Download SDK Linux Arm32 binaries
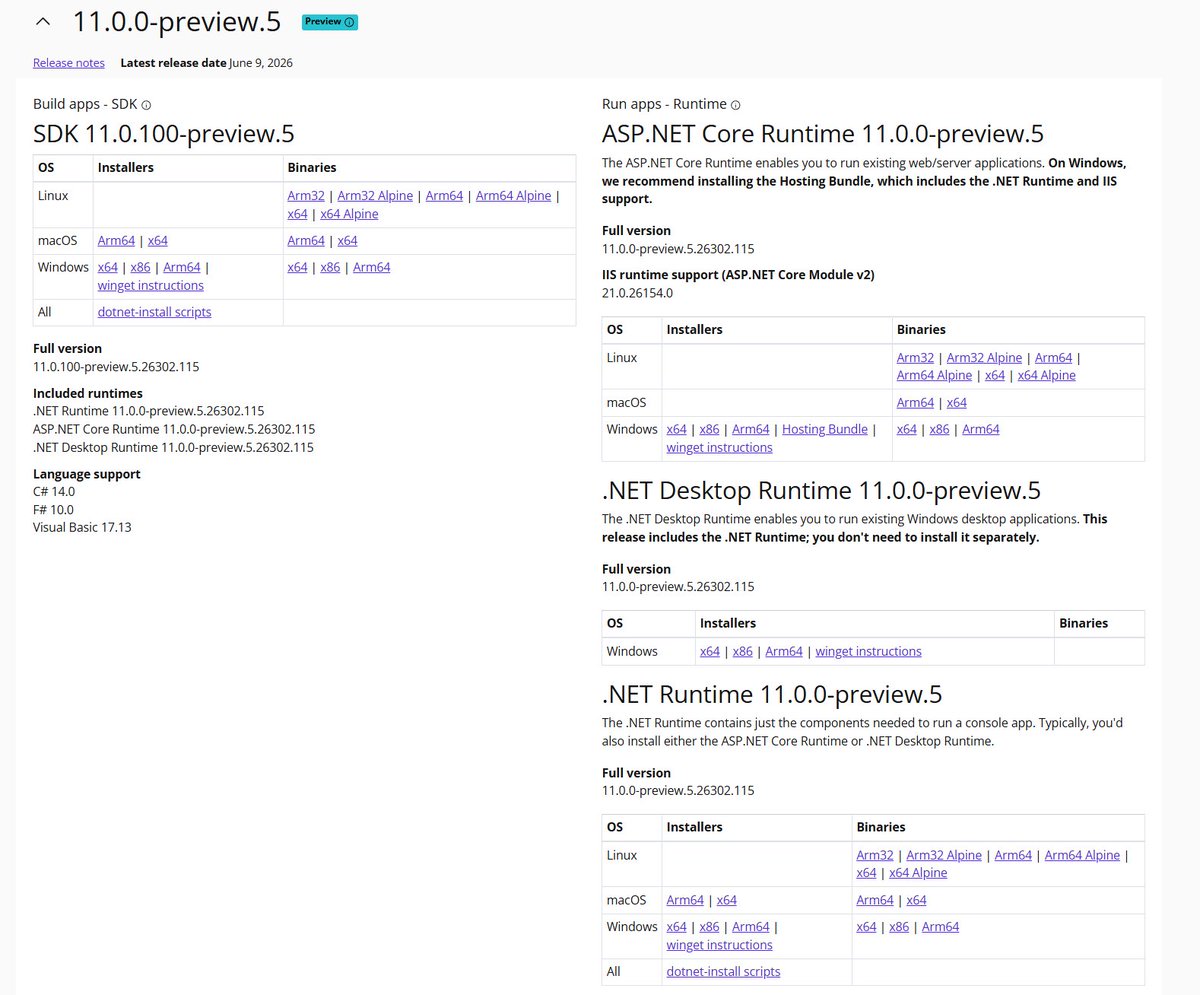 [x=306, y=195]
